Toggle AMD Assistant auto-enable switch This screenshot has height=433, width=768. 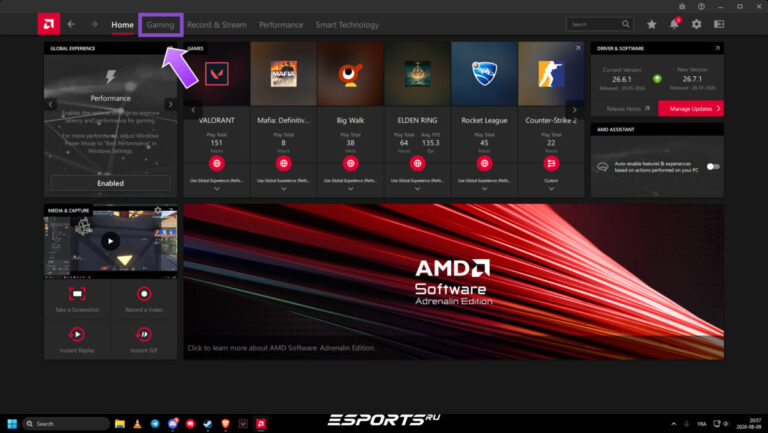[x=713, y=167]
